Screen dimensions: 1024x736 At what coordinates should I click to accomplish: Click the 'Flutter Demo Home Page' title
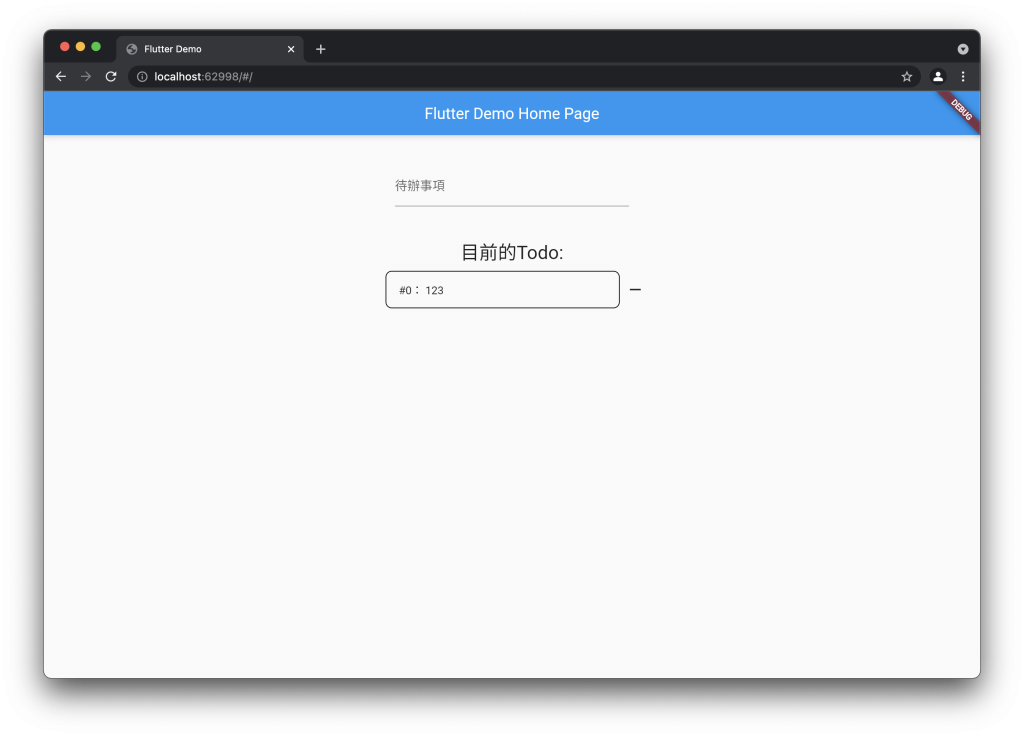pos(511,114)
